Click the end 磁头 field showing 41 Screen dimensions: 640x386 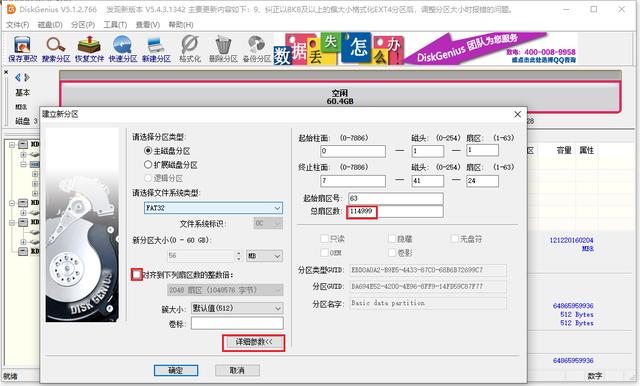tap(428, 181)
